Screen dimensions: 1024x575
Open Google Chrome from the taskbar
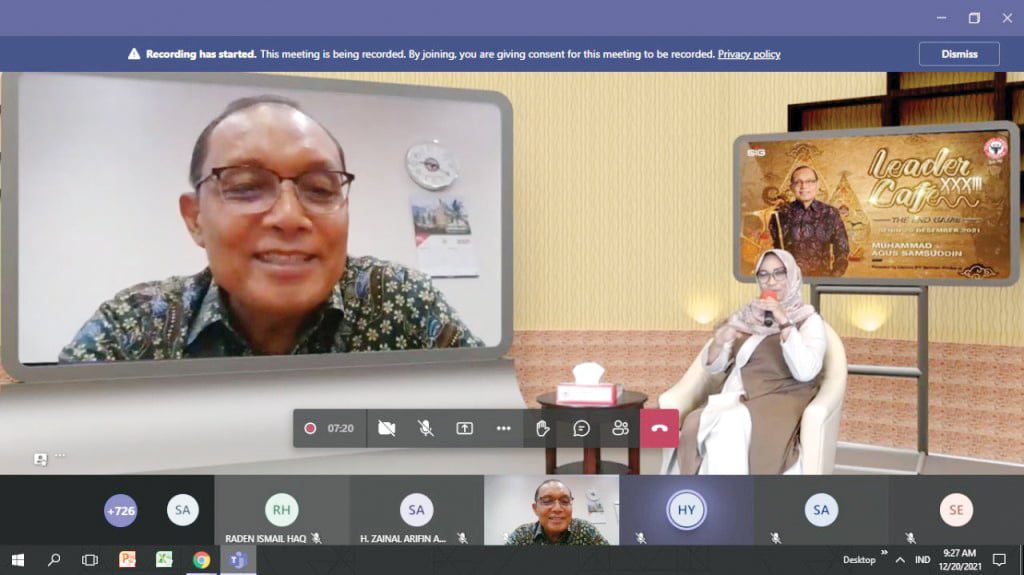201,560
